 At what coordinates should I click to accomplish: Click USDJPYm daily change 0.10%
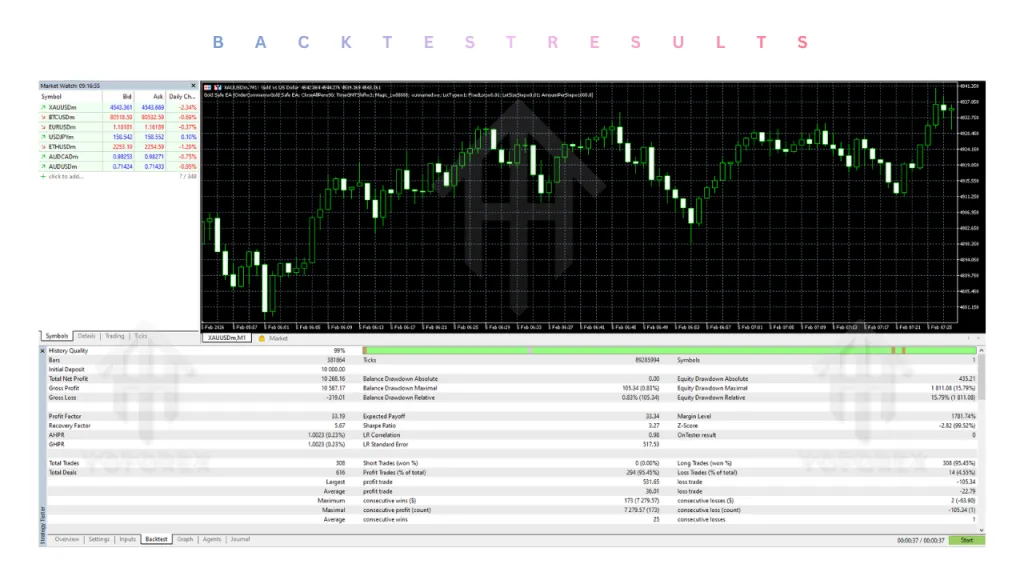pyautogui.click(x=188, y=137)
